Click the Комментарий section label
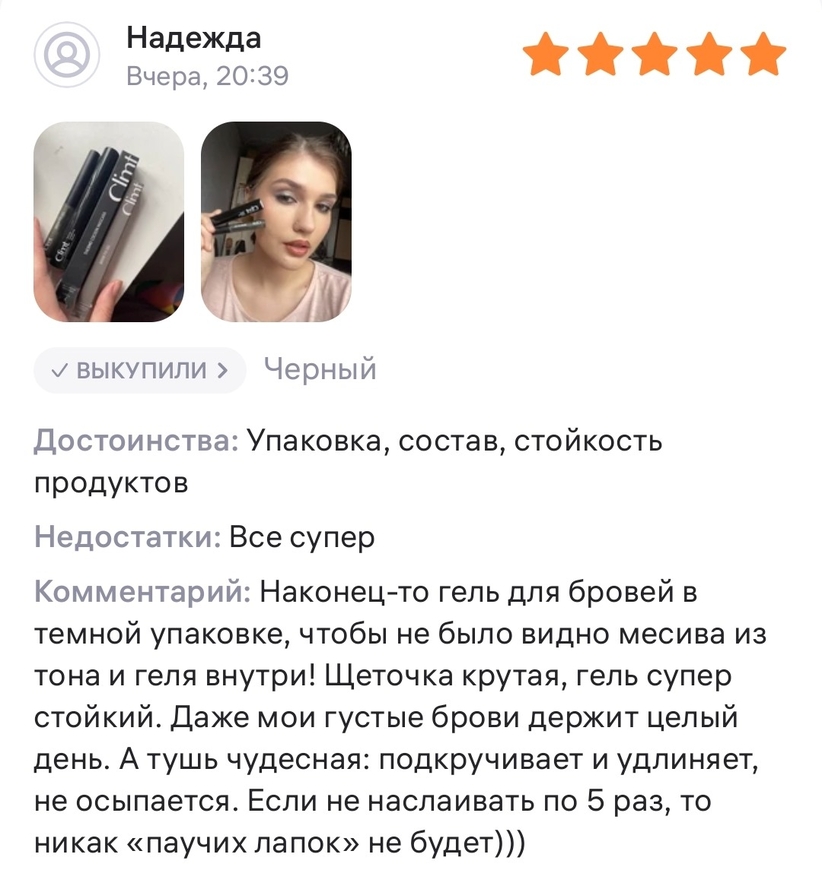 click(x=143, y=591)
